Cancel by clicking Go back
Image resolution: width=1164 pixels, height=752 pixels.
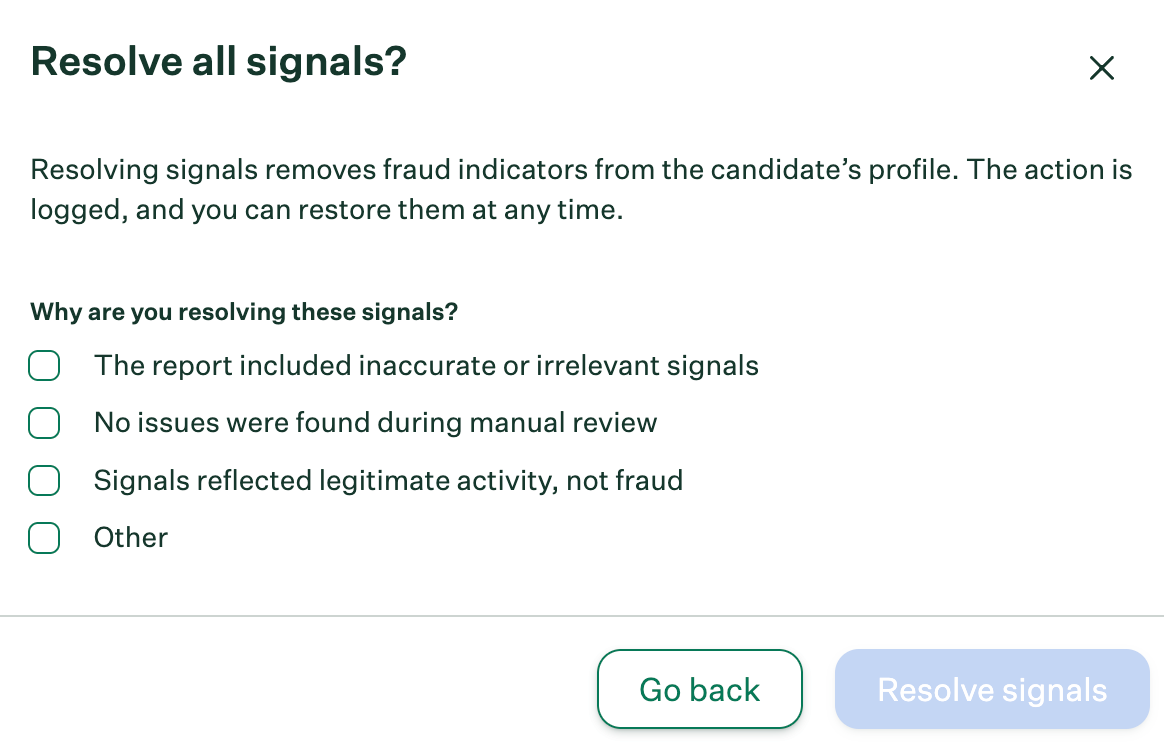(x=699, y=689)
